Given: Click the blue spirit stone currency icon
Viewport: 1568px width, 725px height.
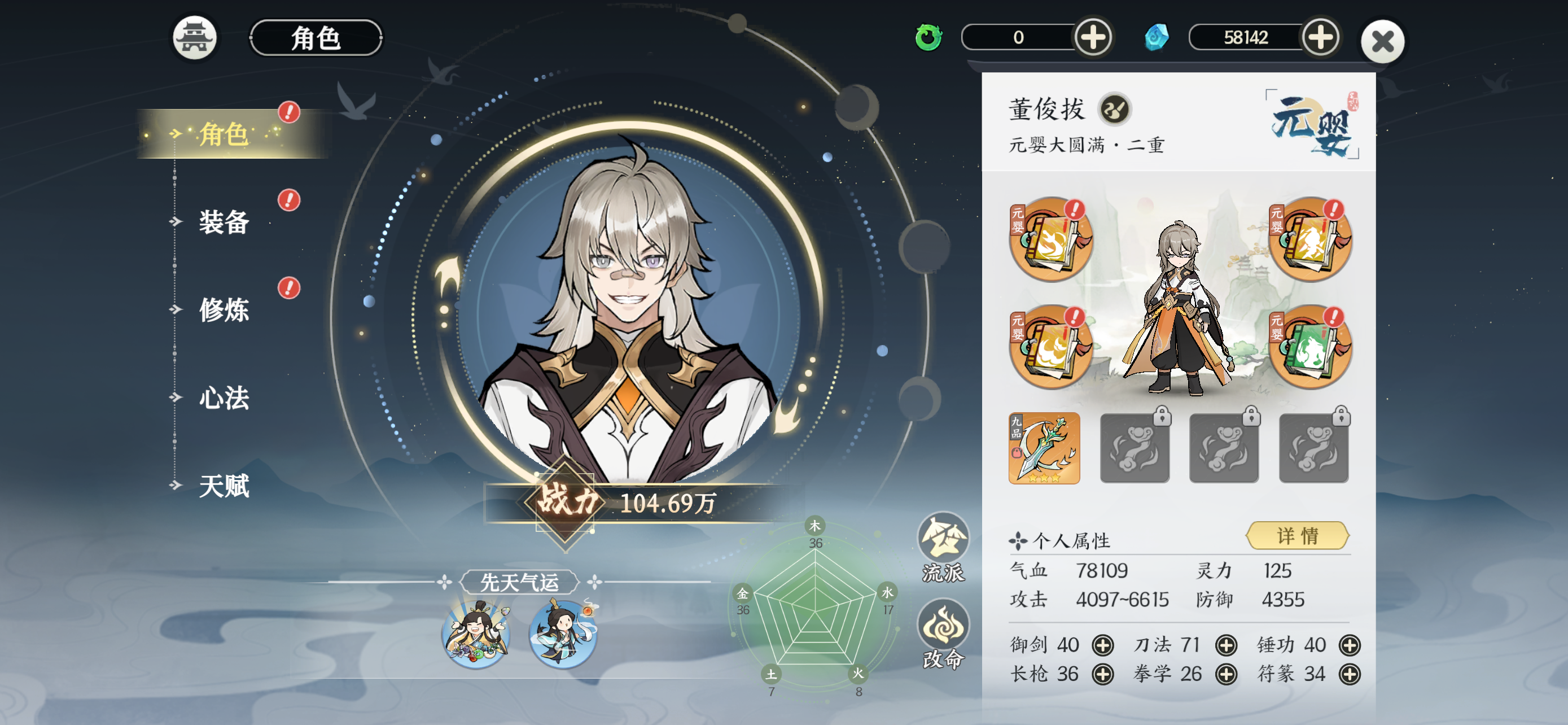Looking at the screenshot, I should pyautogui.click(x=1156, y=38).
